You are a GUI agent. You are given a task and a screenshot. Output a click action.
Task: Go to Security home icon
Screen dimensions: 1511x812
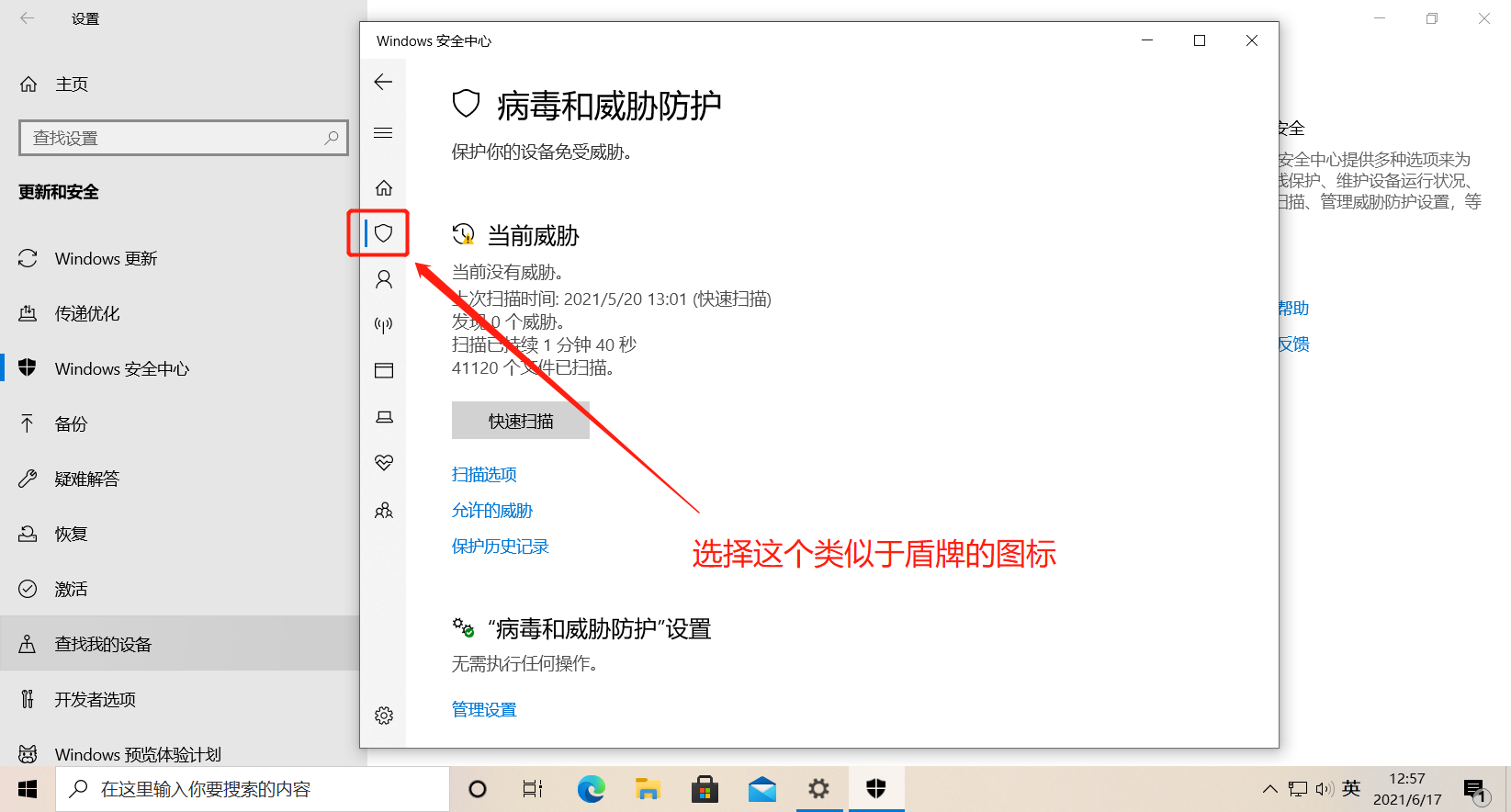384,187
